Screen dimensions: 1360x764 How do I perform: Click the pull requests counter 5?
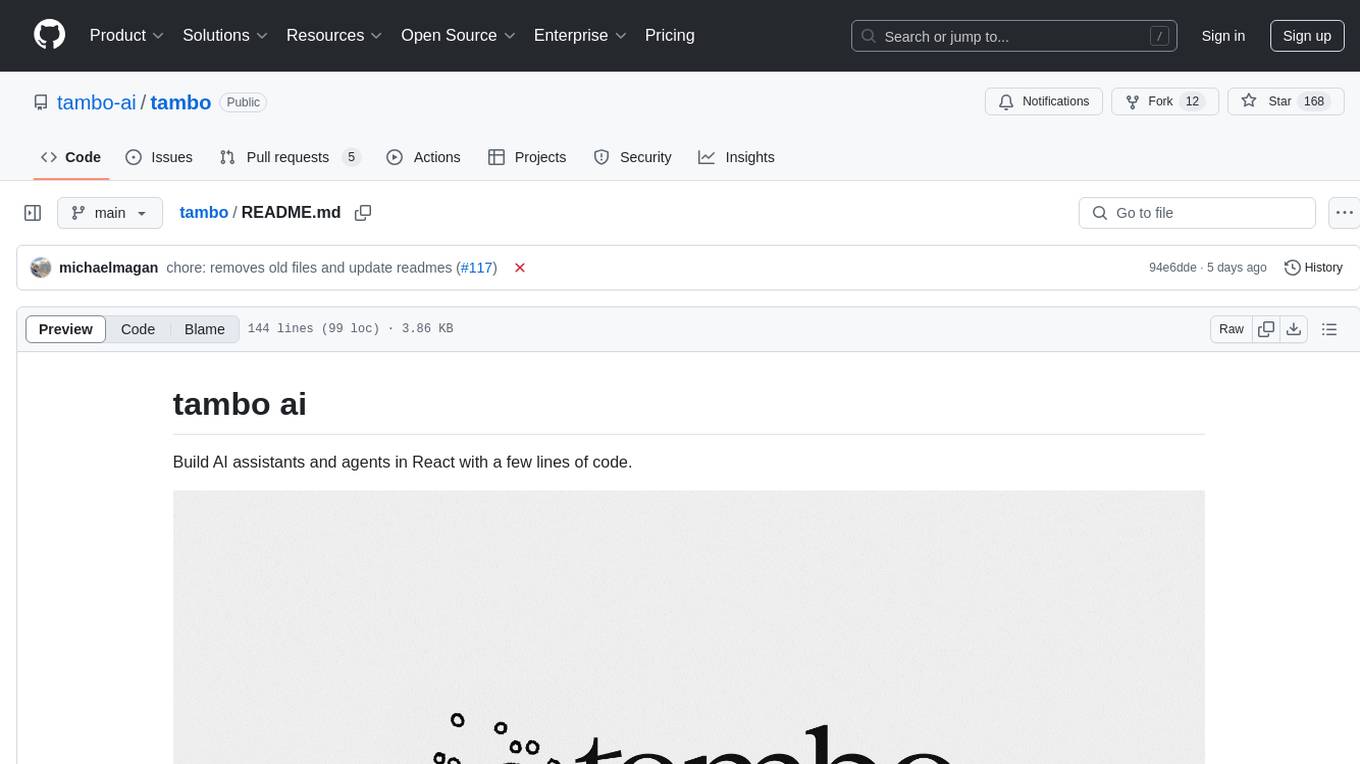(351, 157)
